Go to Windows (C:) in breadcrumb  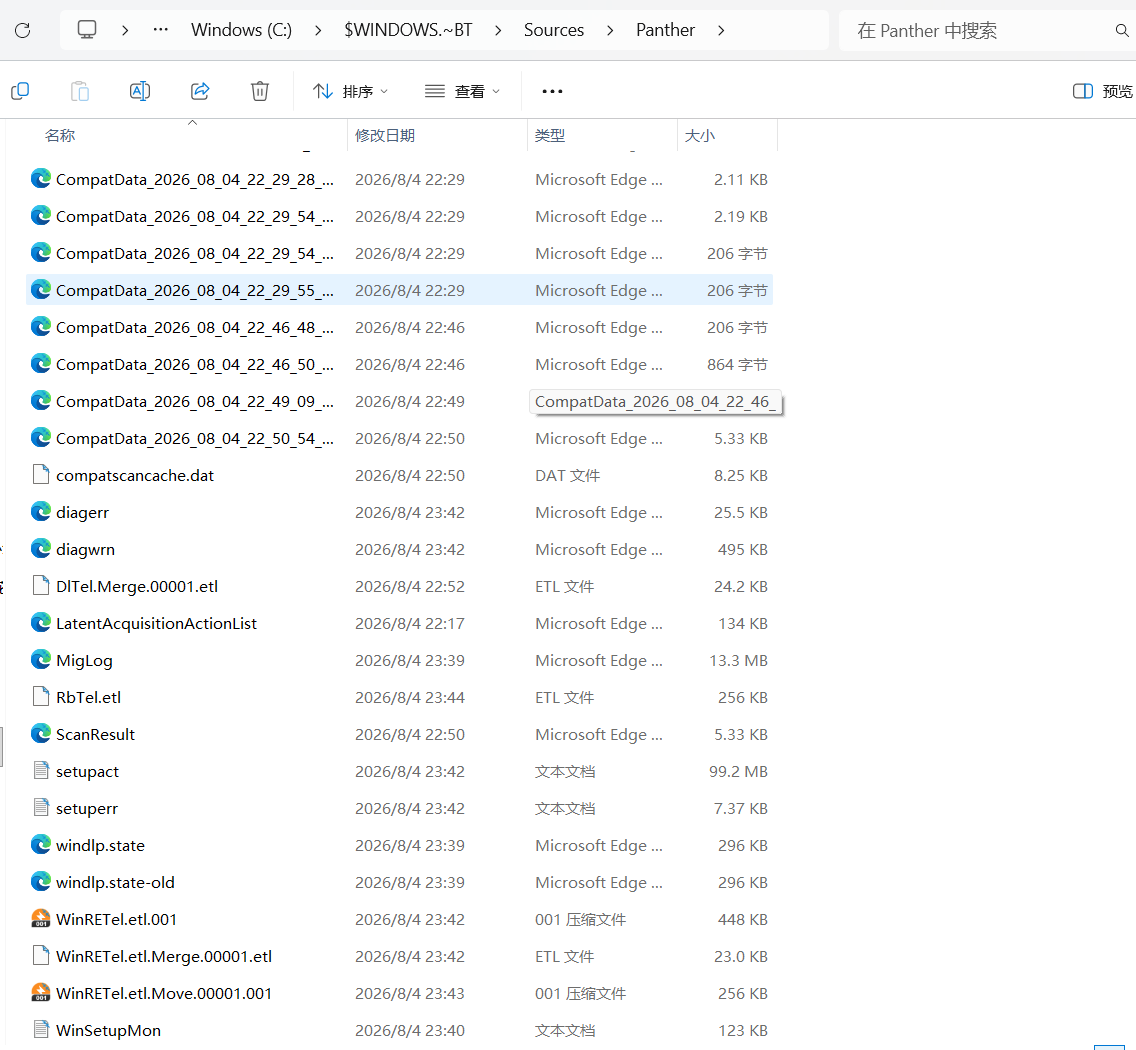[241, 30]
